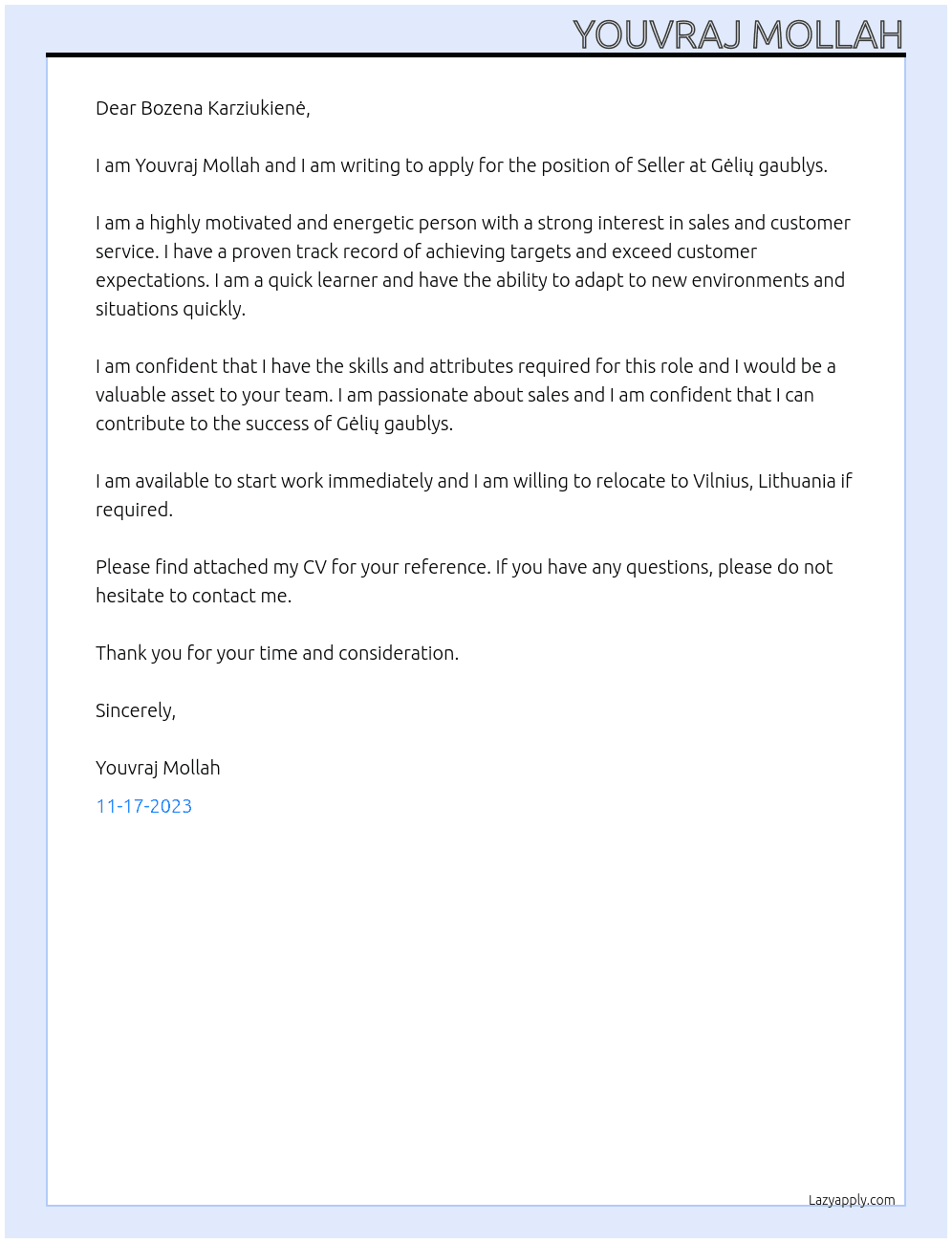Click the 'I am confident that' paragraph
The image size is (952, 1243).
(465, 395)
